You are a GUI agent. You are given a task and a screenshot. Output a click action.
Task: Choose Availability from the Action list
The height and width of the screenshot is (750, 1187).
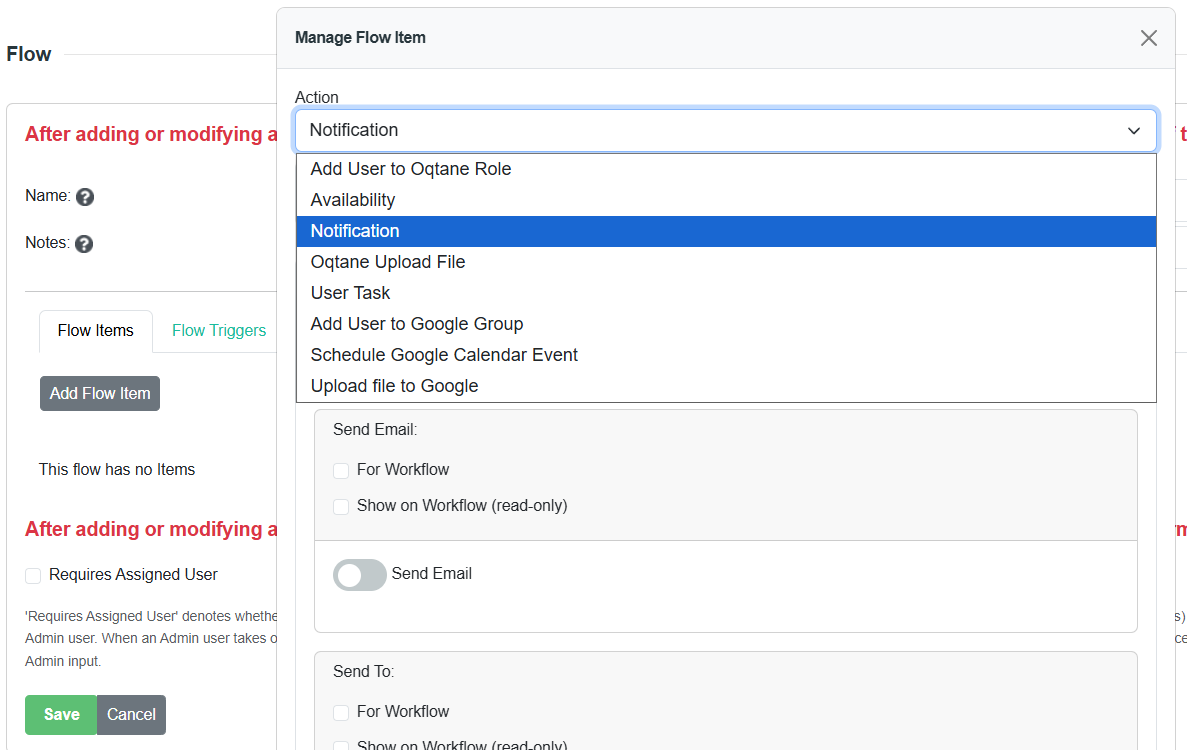point(726,200)
